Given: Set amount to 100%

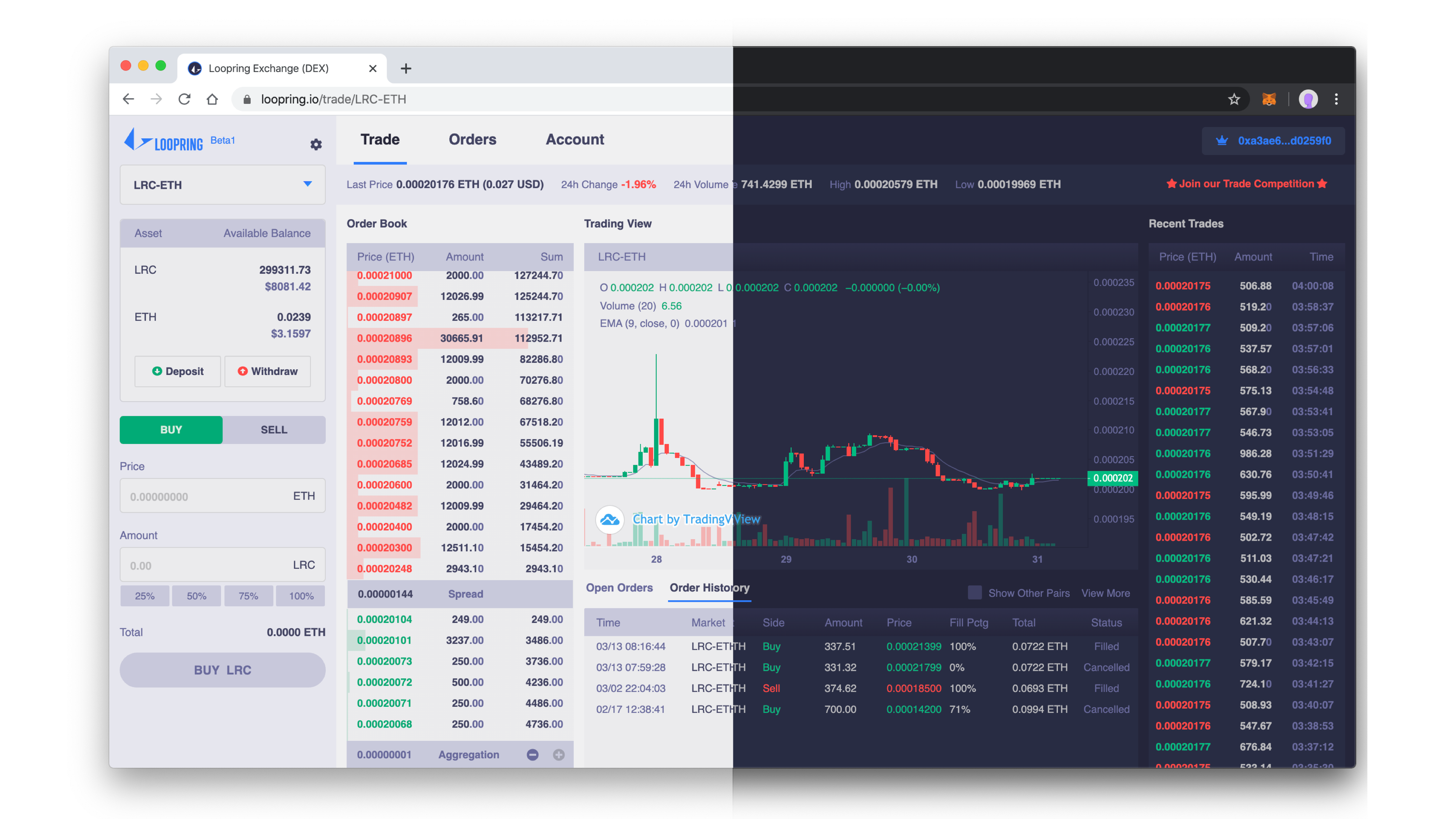Looking at the screenshot, I should tap(301, 596).
